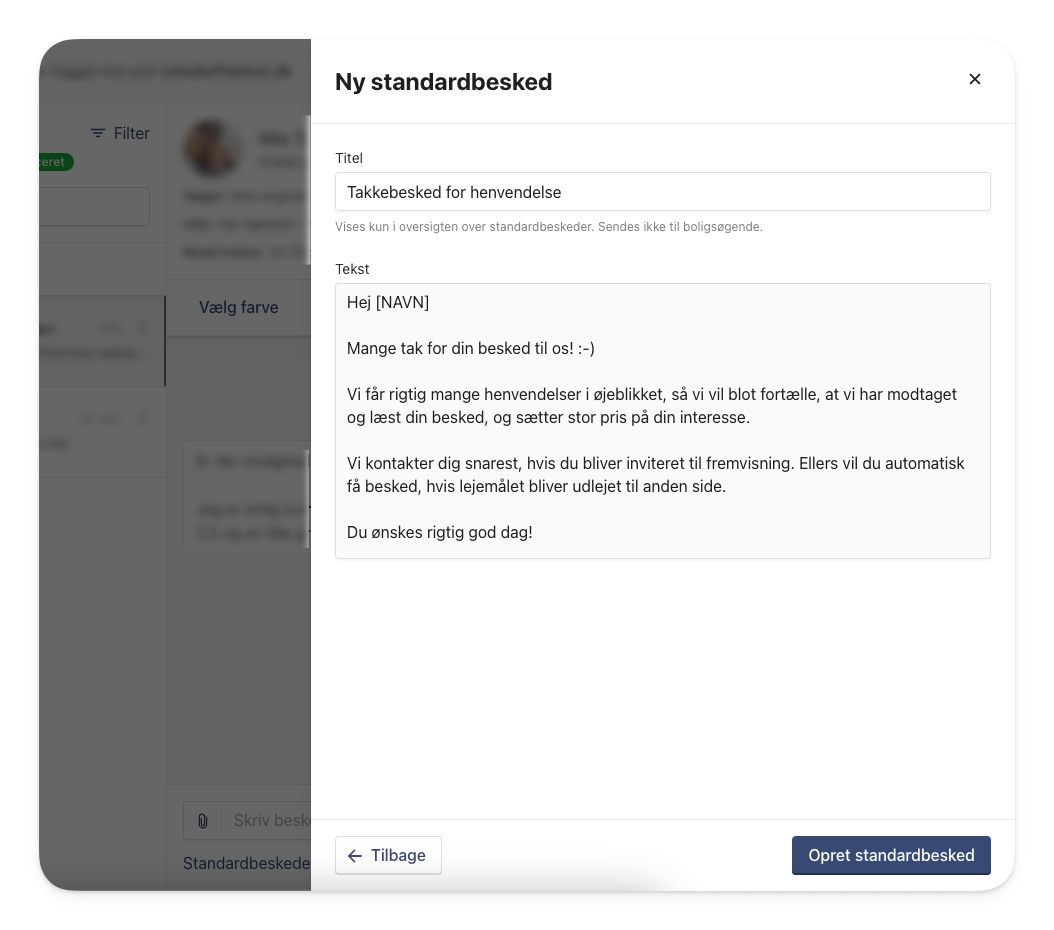Select the second conversation in the list
The image size is (1054, 930).
[102, 432]
